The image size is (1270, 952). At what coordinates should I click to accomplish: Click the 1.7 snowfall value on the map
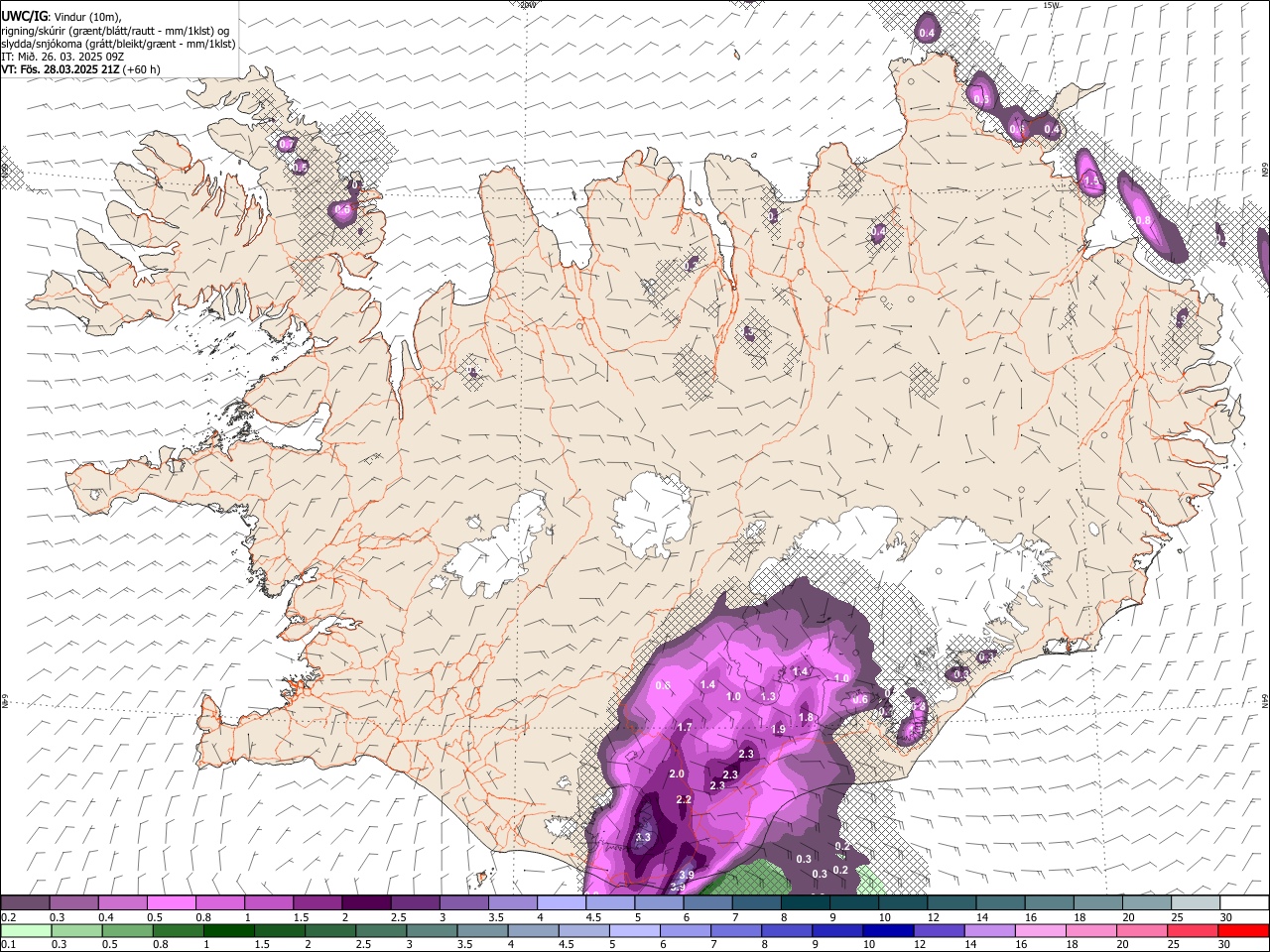tap(685, 727)
